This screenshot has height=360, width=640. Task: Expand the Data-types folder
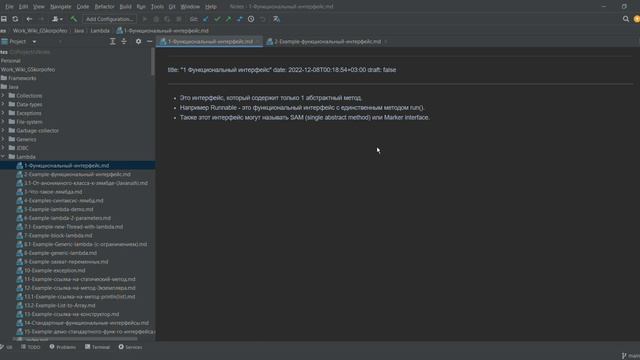point(3,104)
